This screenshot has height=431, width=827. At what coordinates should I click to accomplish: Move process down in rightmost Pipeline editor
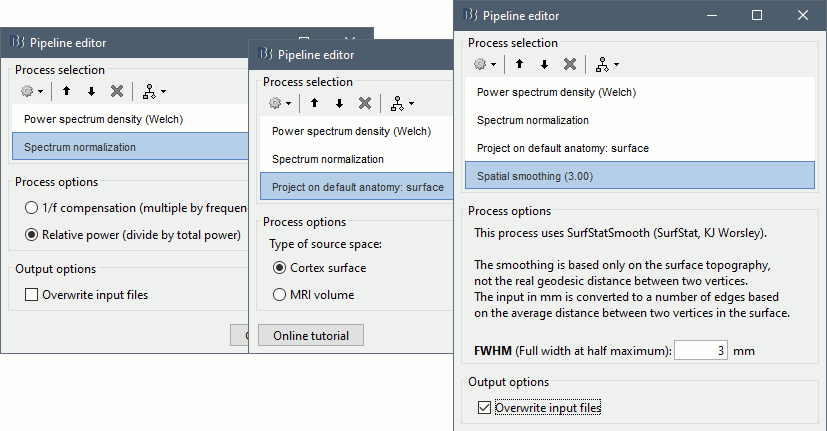pyautogui.click(x=544, y=64)
